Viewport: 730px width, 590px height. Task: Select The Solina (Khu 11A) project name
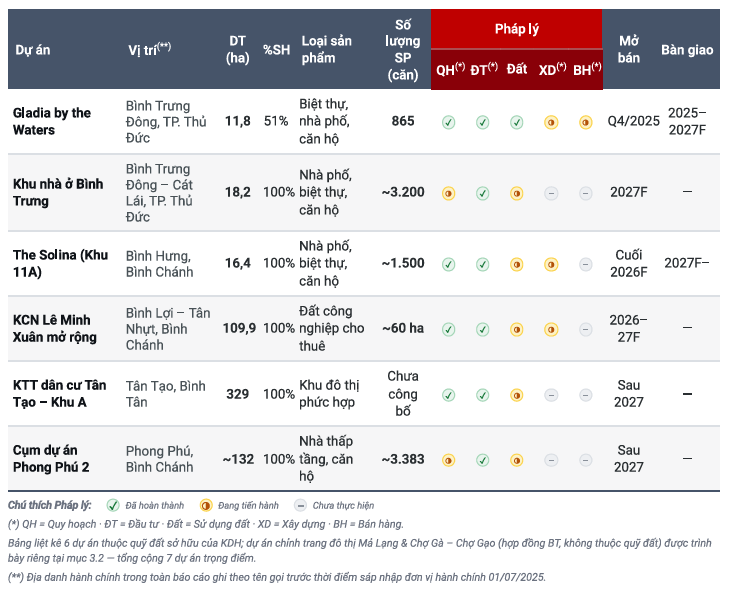tap(61, 263)
